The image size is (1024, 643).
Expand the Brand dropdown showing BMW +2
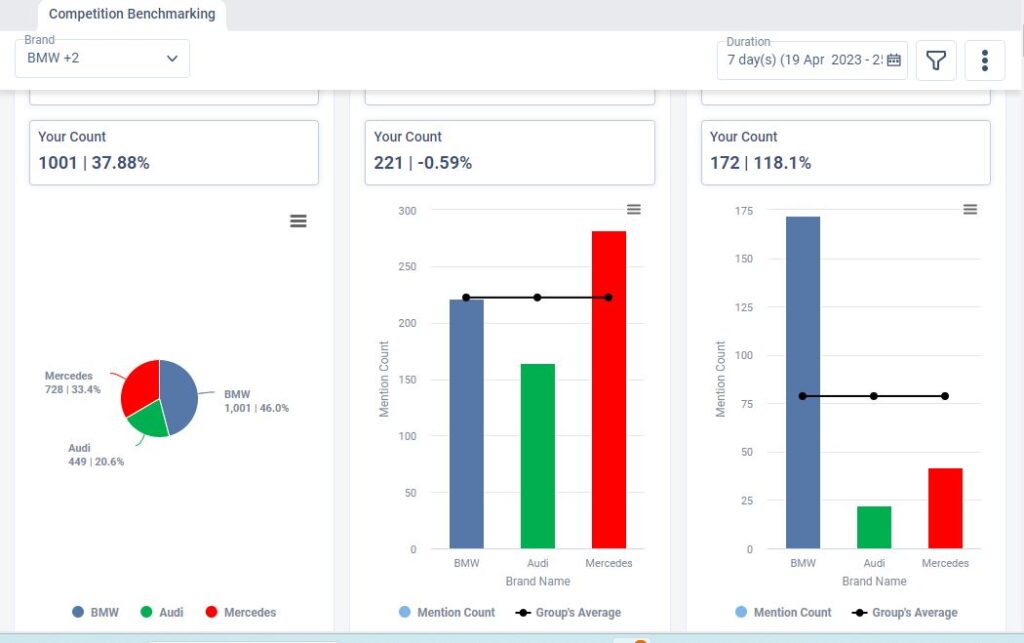[103, 59]
